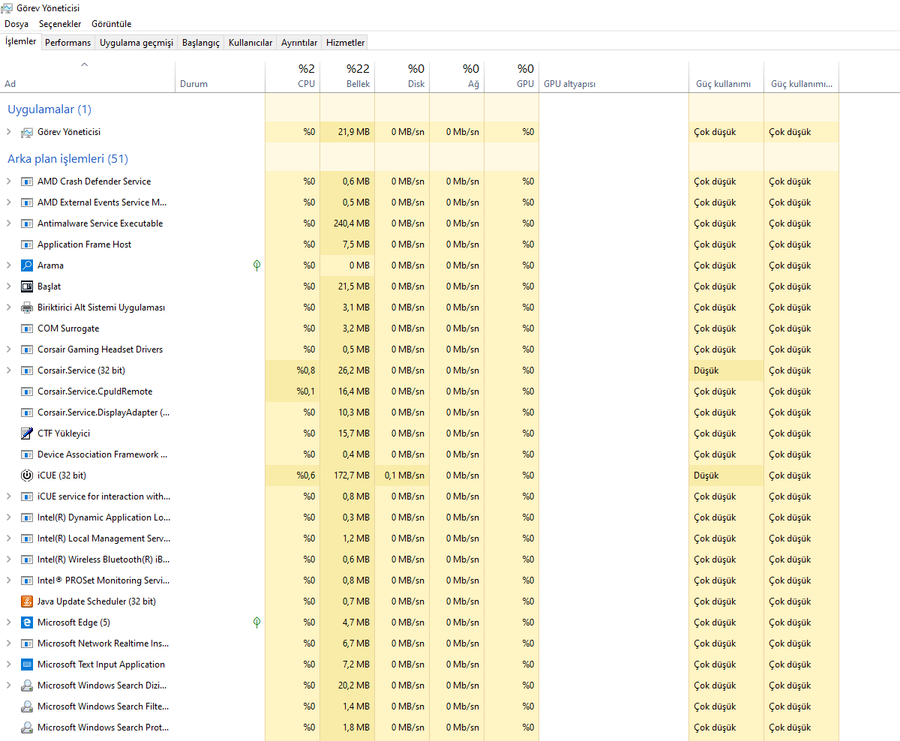Sort by the CPU column header
Viewport: 900px width, 741px height.
292,76
